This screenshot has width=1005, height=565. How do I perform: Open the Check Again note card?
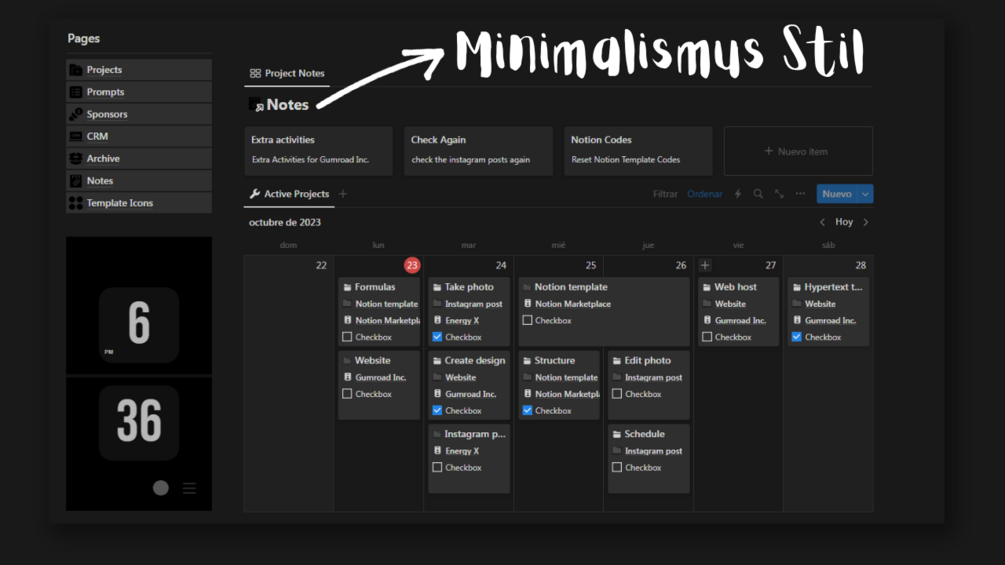(x=478, y=151)
